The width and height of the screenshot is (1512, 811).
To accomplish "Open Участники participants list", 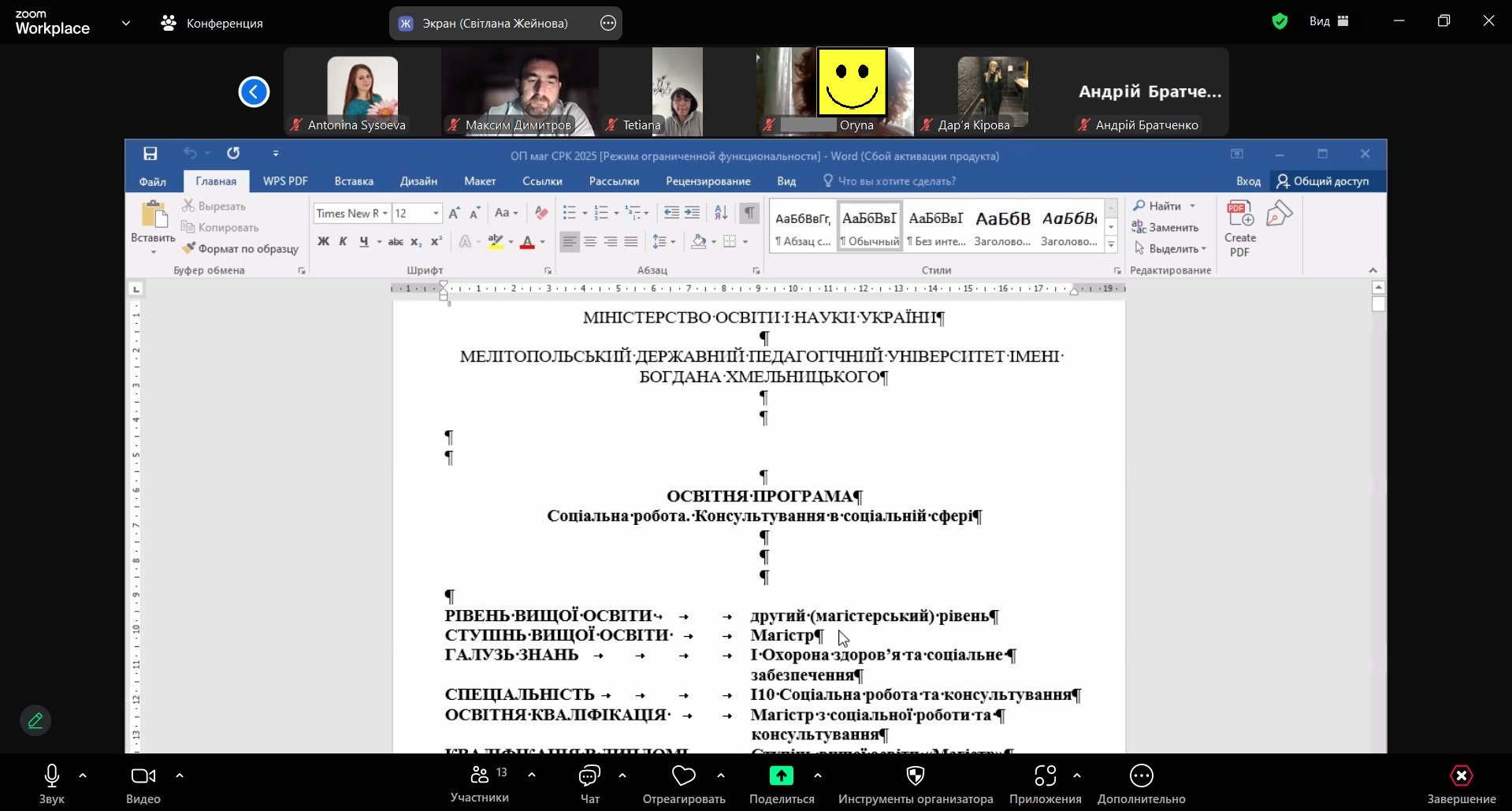I will tap(480, 784).
